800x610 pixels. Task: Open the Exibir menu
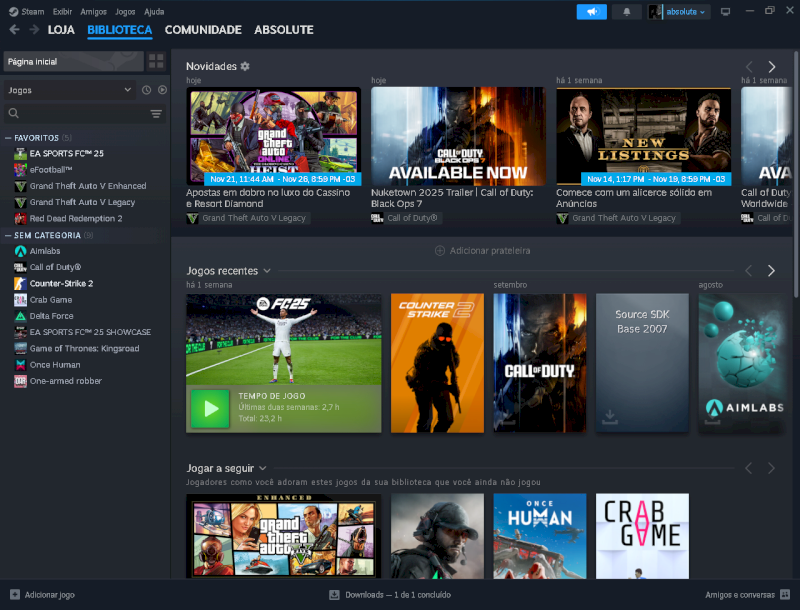62,12
